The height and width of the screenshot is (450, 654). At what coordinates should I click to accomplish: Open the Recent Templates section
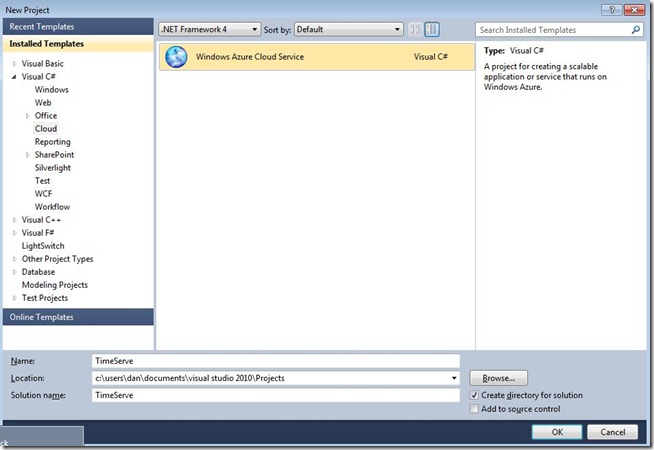78,26
